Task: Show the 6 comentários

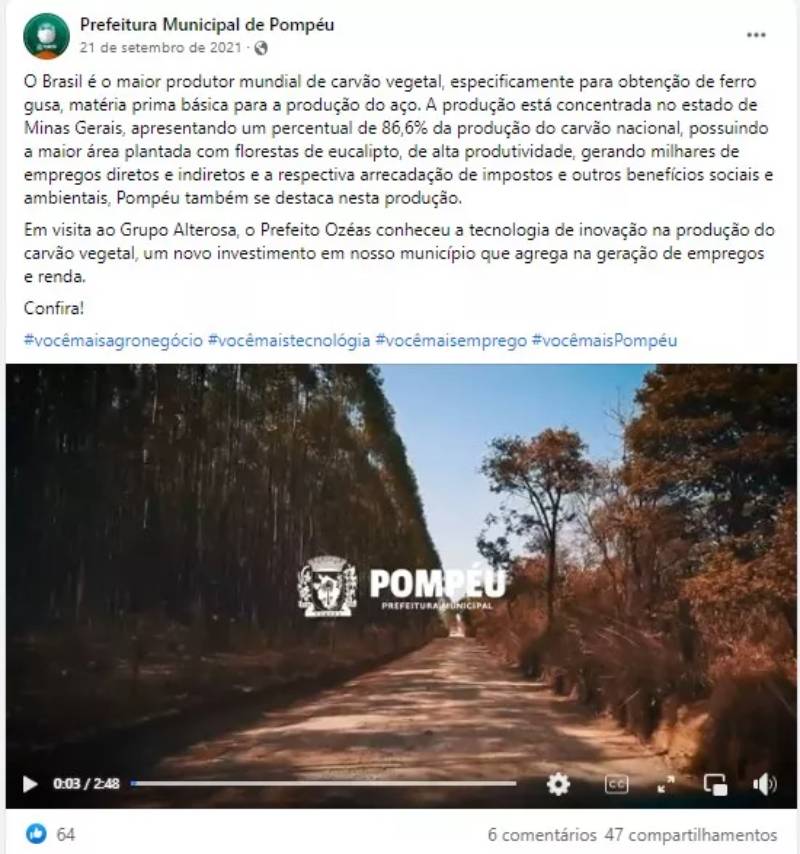Action: coord(542,834)
